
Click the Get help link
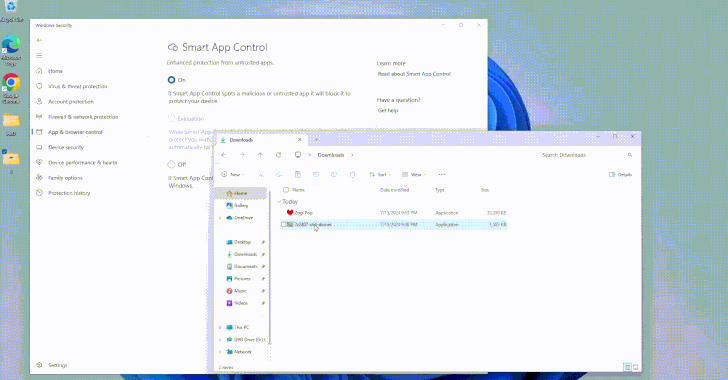coord(388,111)
